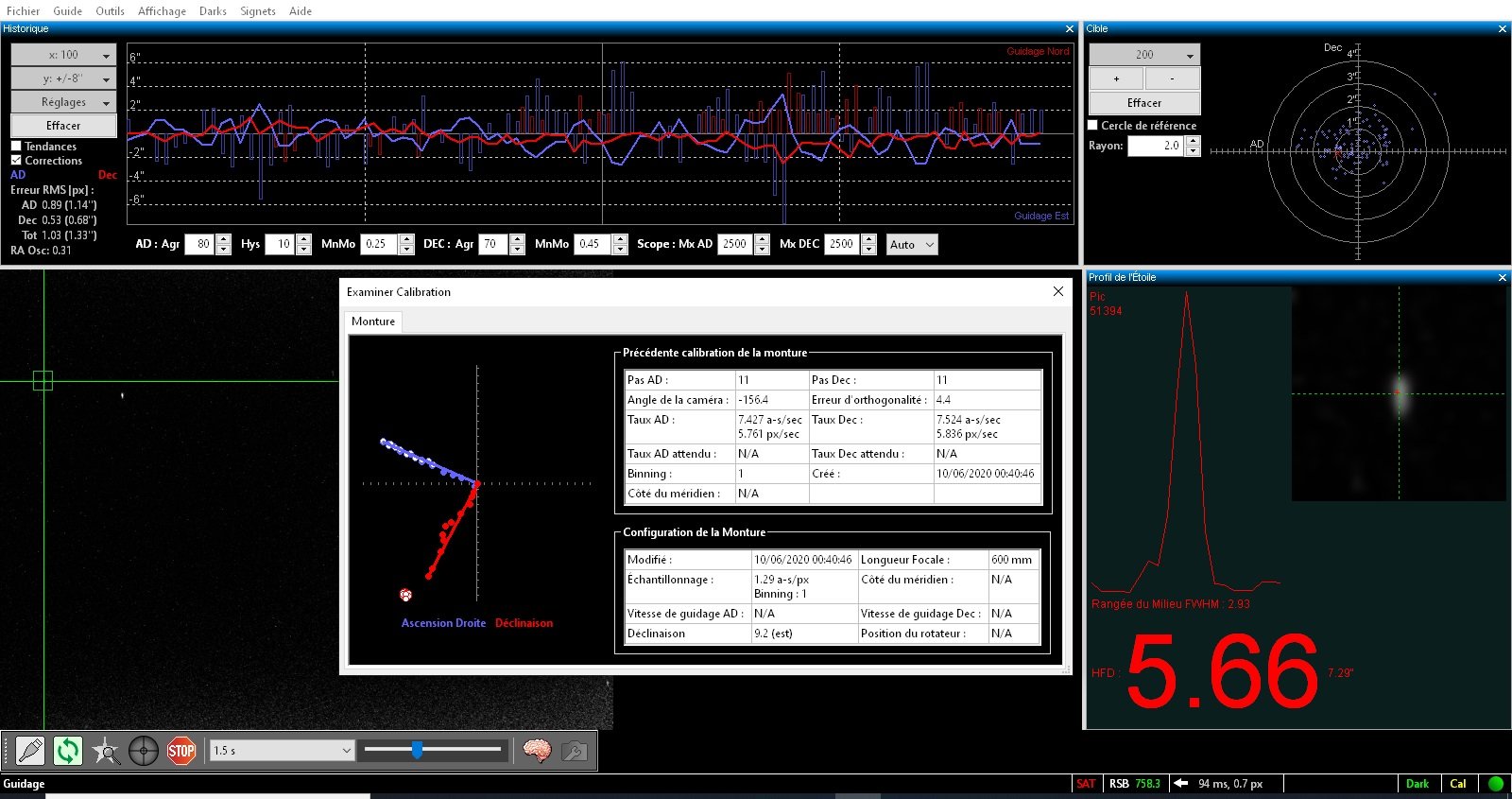The width and height of the screenshot is (1512, 799).
Task: Uncheck the Corrections checkbox
Action: pyautogui.click(x=16, y=161)
